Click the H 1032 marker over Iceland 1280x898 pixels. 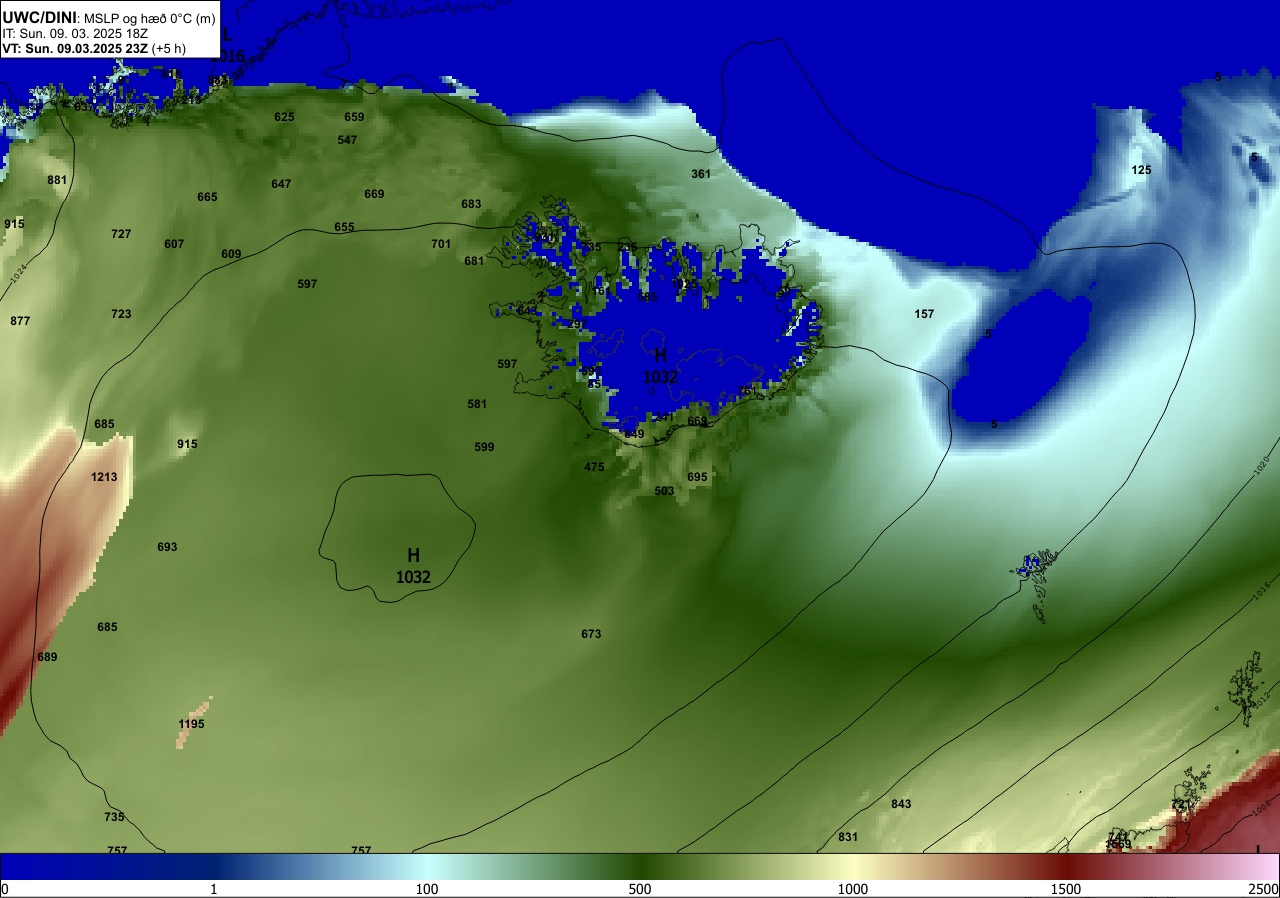(x=660, y=366)
